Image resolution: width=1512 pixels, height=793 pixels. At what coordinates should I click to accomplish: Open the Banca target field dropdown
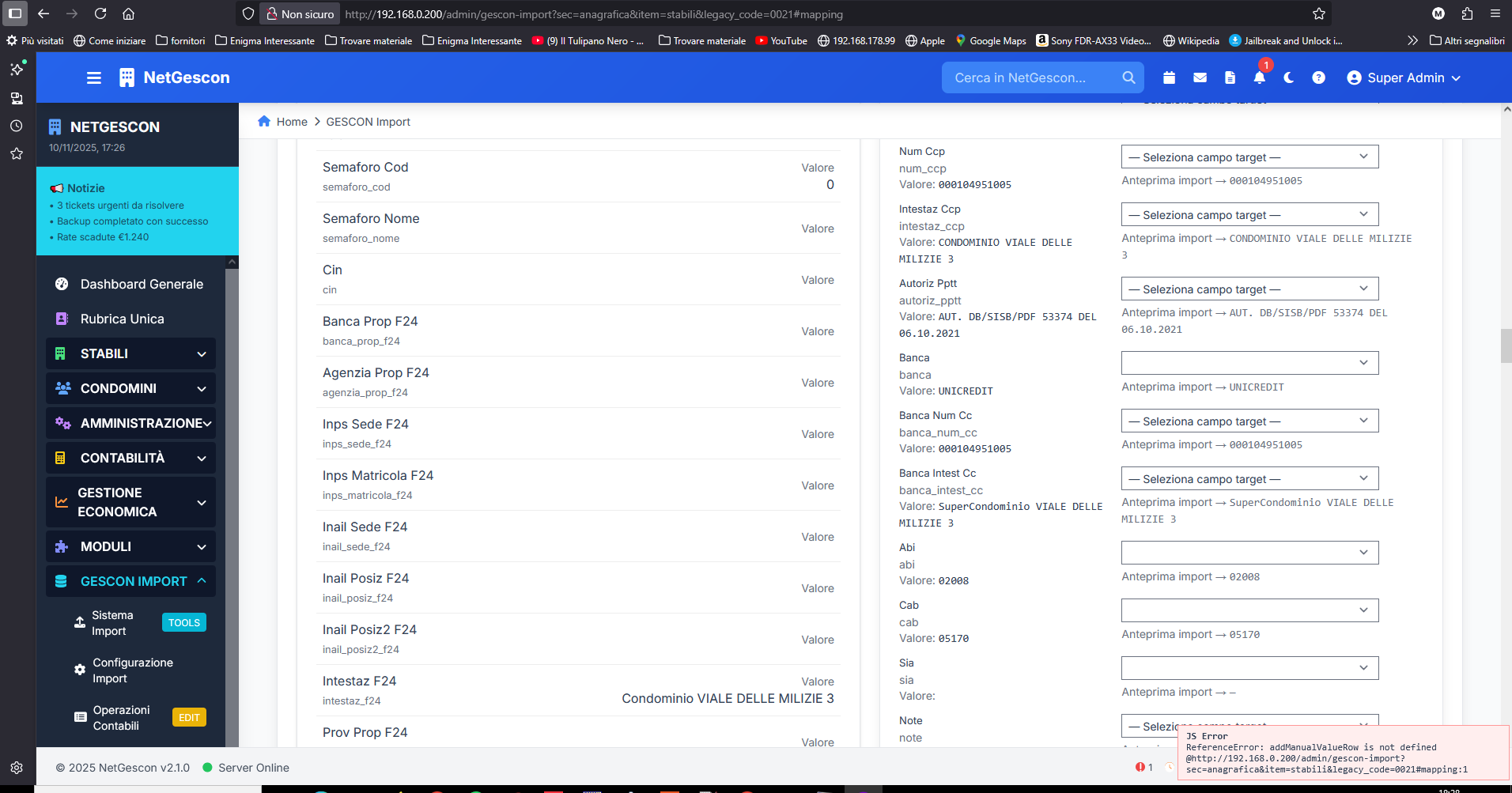(x=1249, y=363)
